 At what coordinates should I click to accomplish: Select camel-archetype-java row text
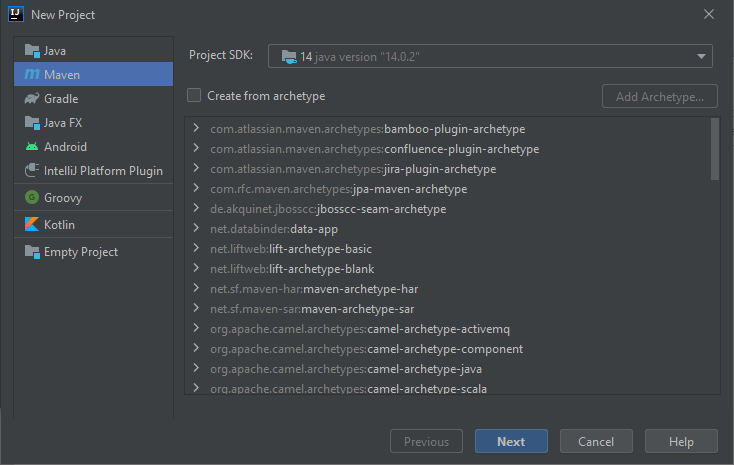tap(346, 369)
